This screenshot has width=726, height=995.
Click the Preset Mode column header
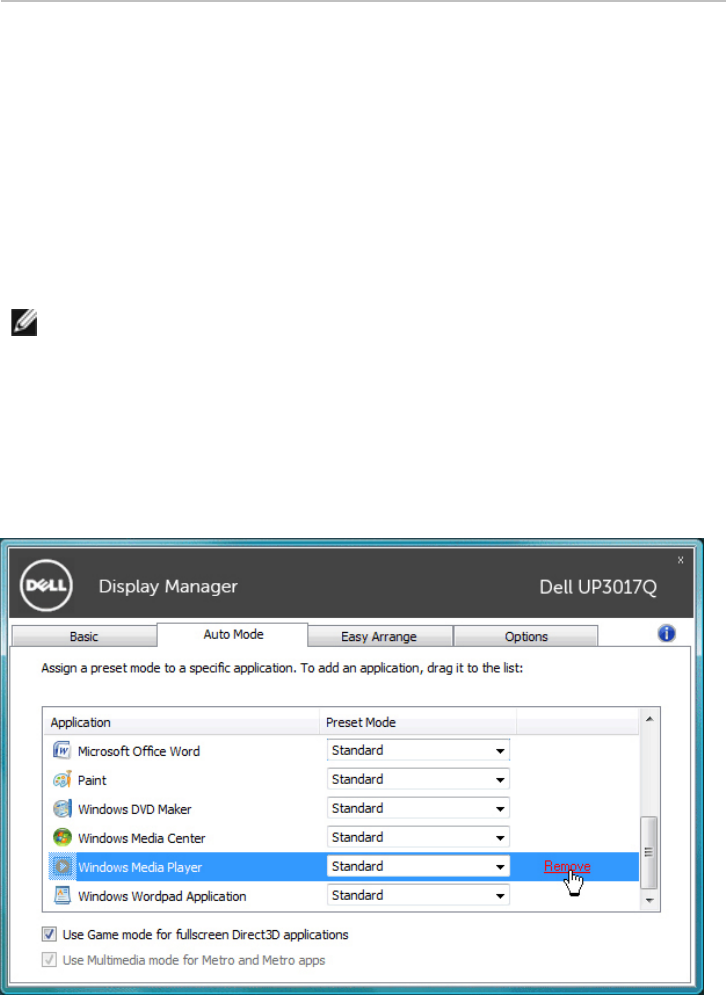pyautogui.click(x=418, y=722)
